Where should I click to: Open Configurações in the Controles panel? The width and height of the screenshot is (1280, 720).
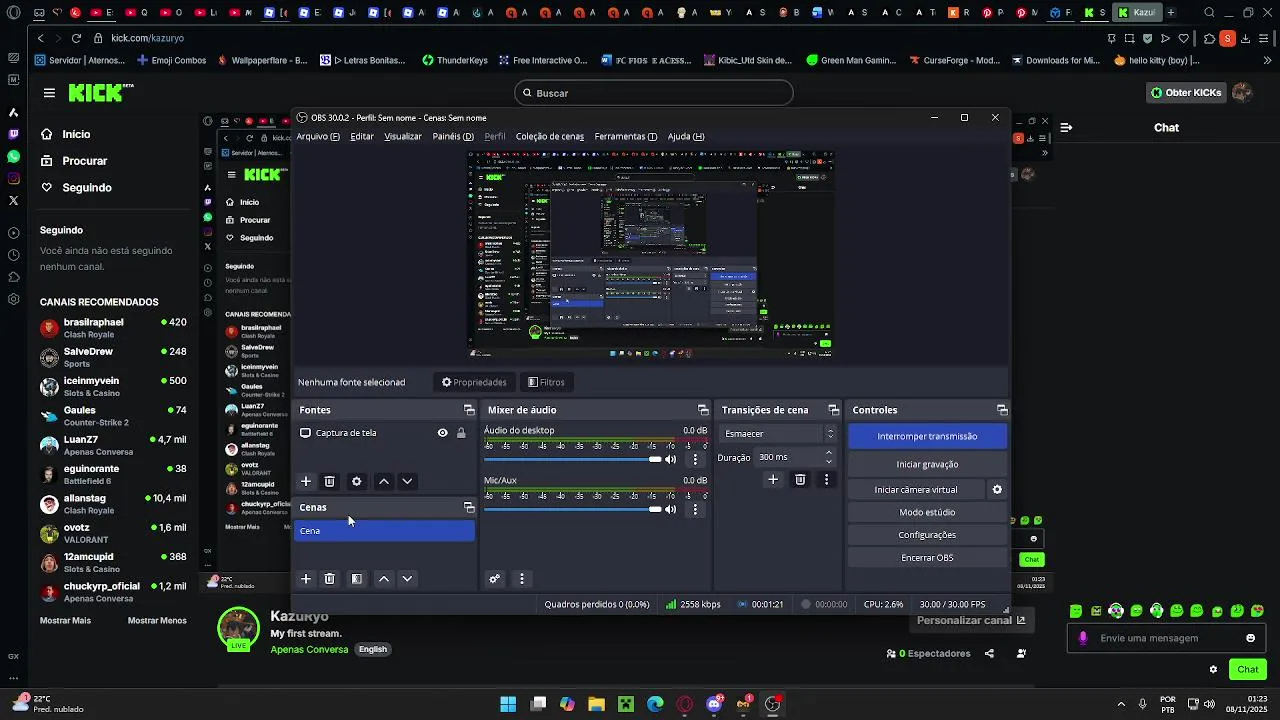coord(927,535)
